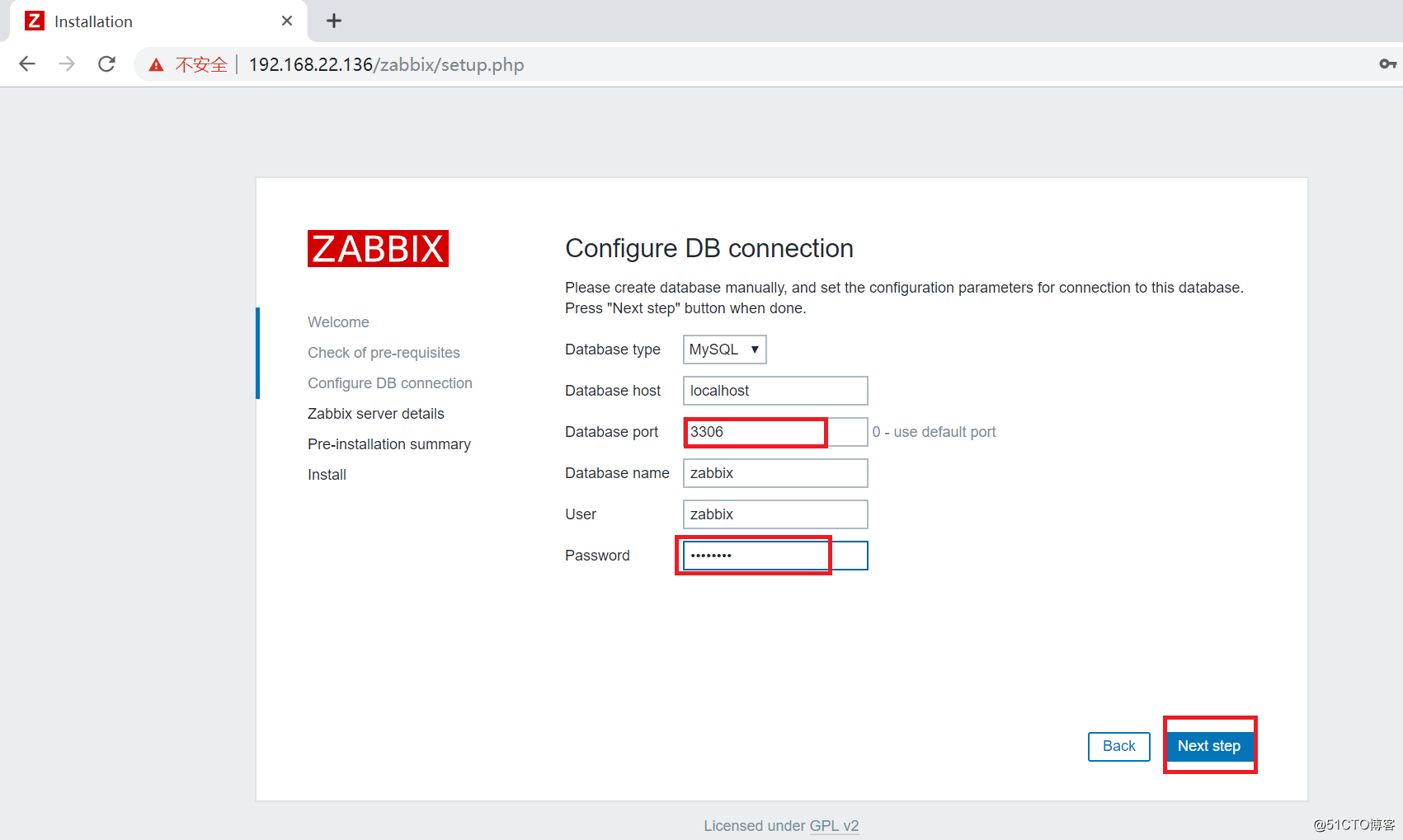This screenshot has height=840, width=1403.
Task: Select Zabbix server details step
Action: point(375,414)
